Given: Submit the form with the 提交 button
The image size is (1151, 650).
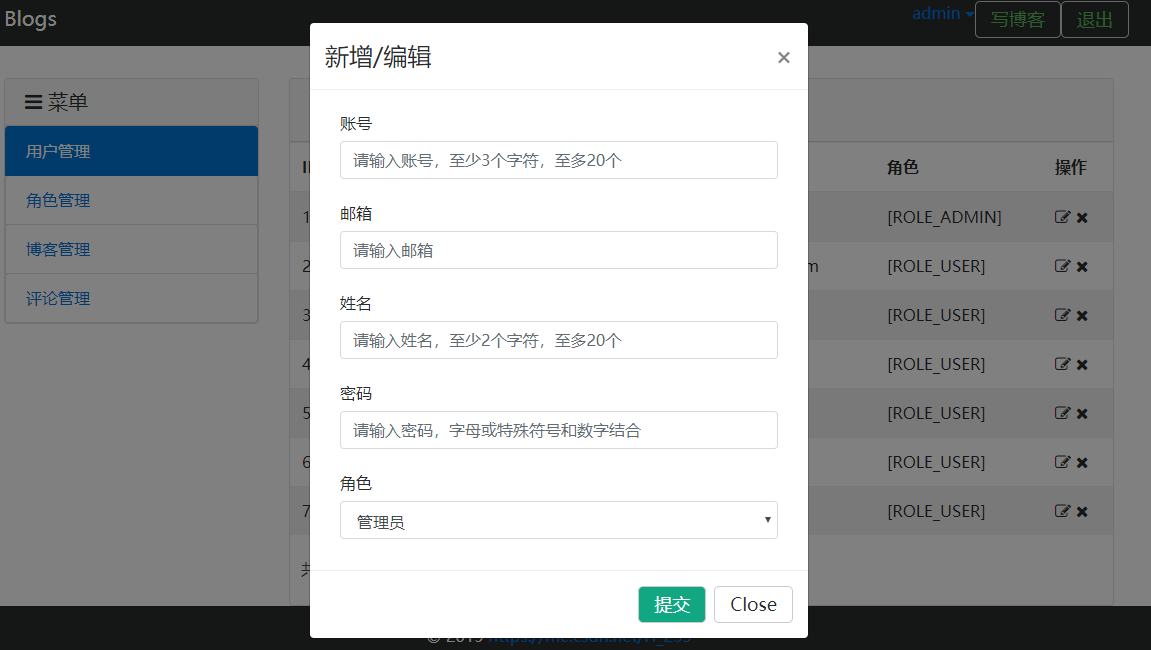Looking at the screenshot, I should 671,604.
